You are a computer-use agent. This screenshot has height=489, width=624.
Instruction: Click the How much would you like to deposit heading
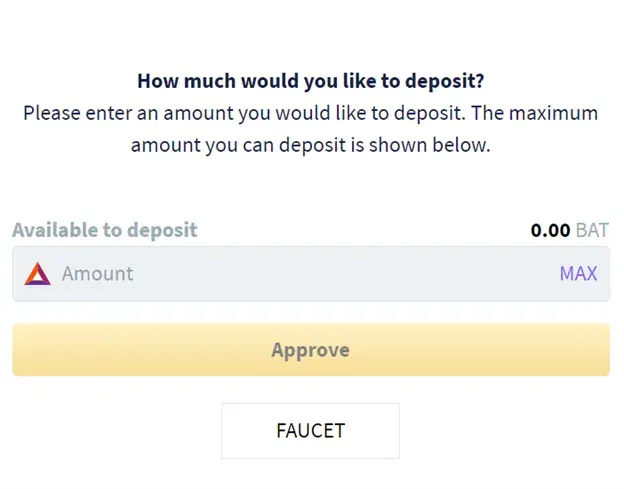click(311, 81)
